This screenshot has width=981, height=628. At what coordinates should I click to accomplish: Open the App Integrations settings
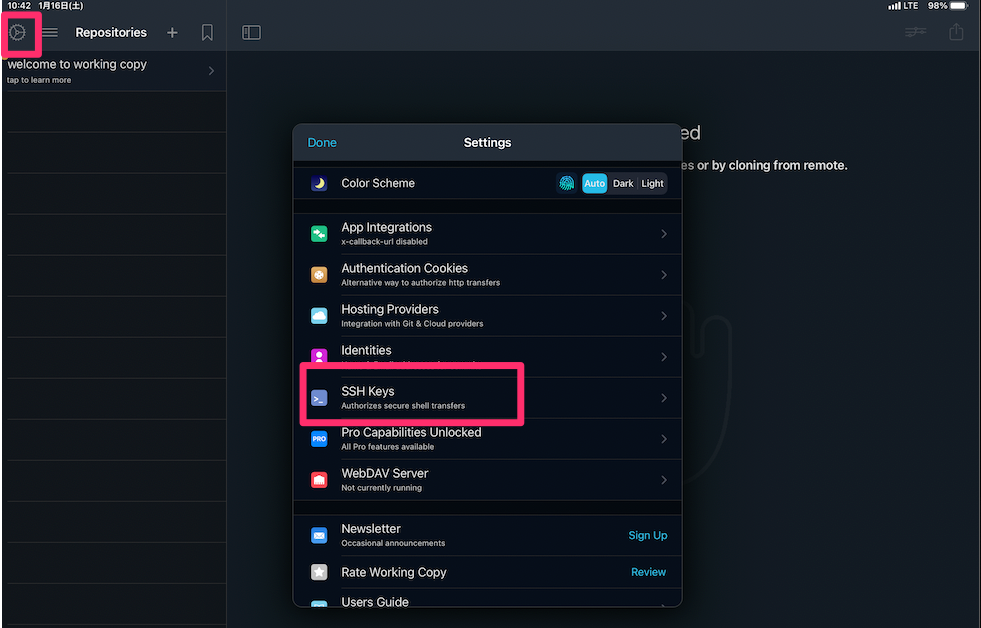487,234
